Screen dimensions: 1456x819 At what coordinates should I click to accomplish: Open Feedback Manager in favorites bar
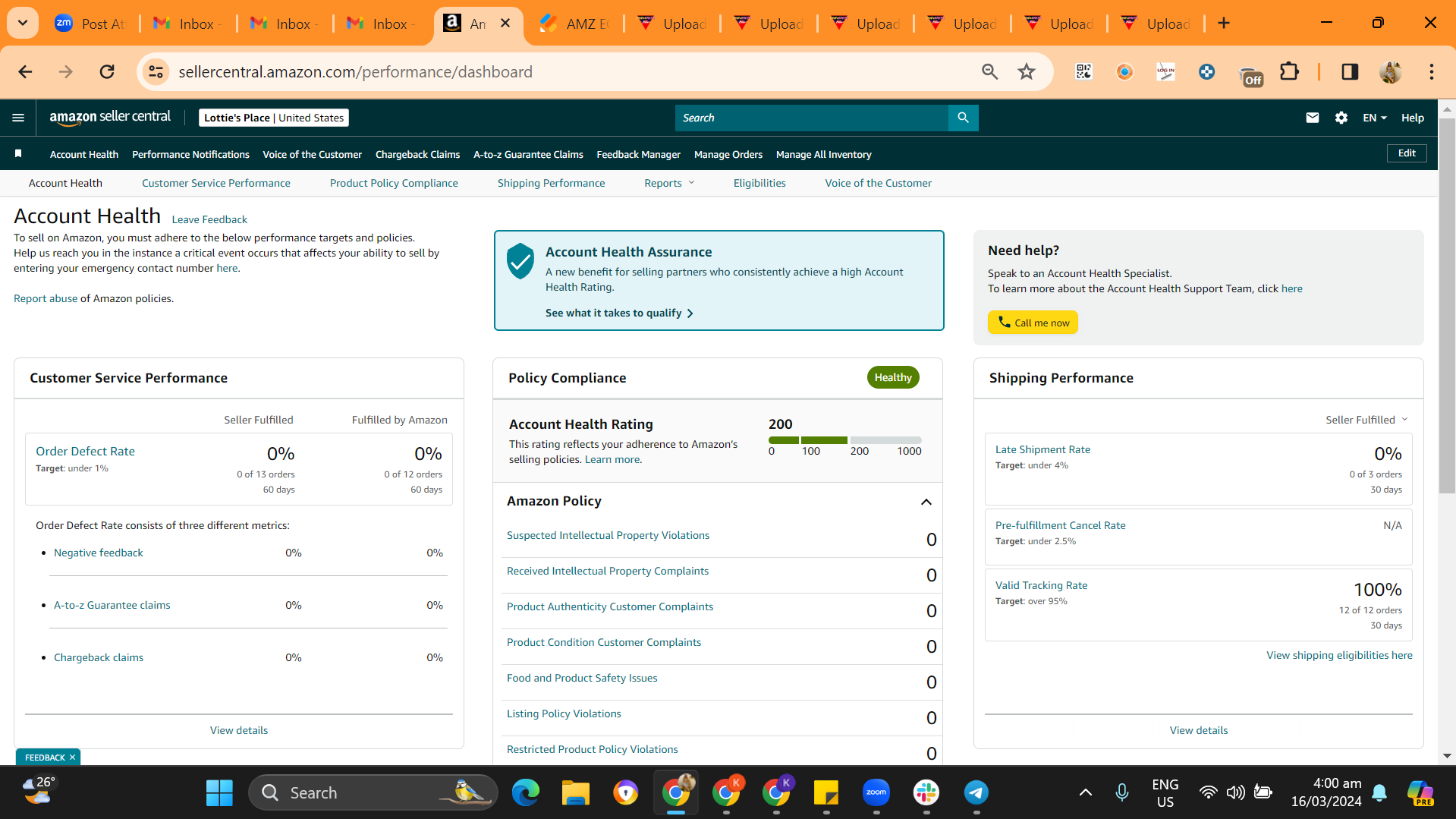coord(638,154)
